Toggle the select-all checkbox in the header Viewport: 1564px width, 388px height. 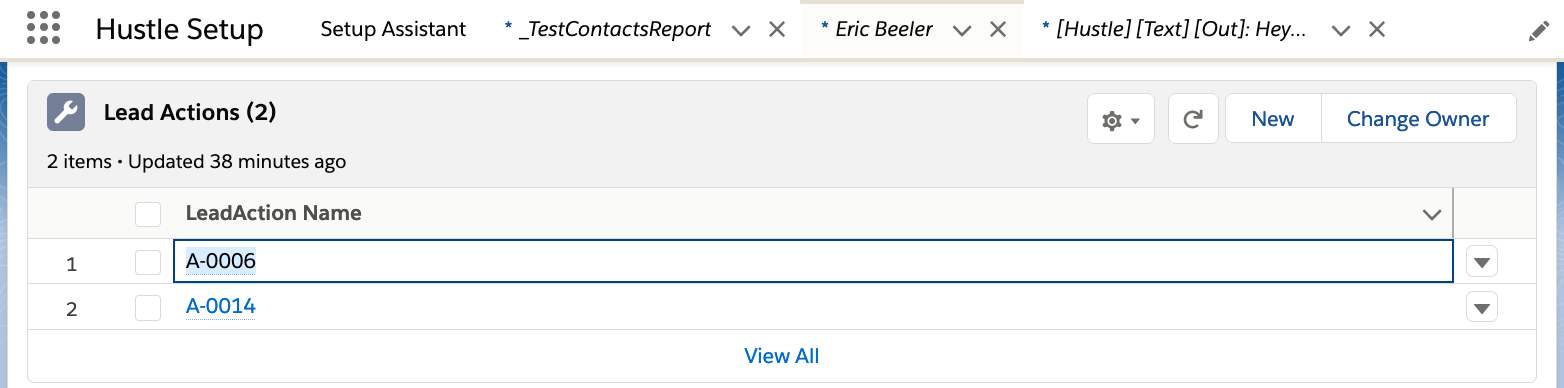(x=148, y=214)
